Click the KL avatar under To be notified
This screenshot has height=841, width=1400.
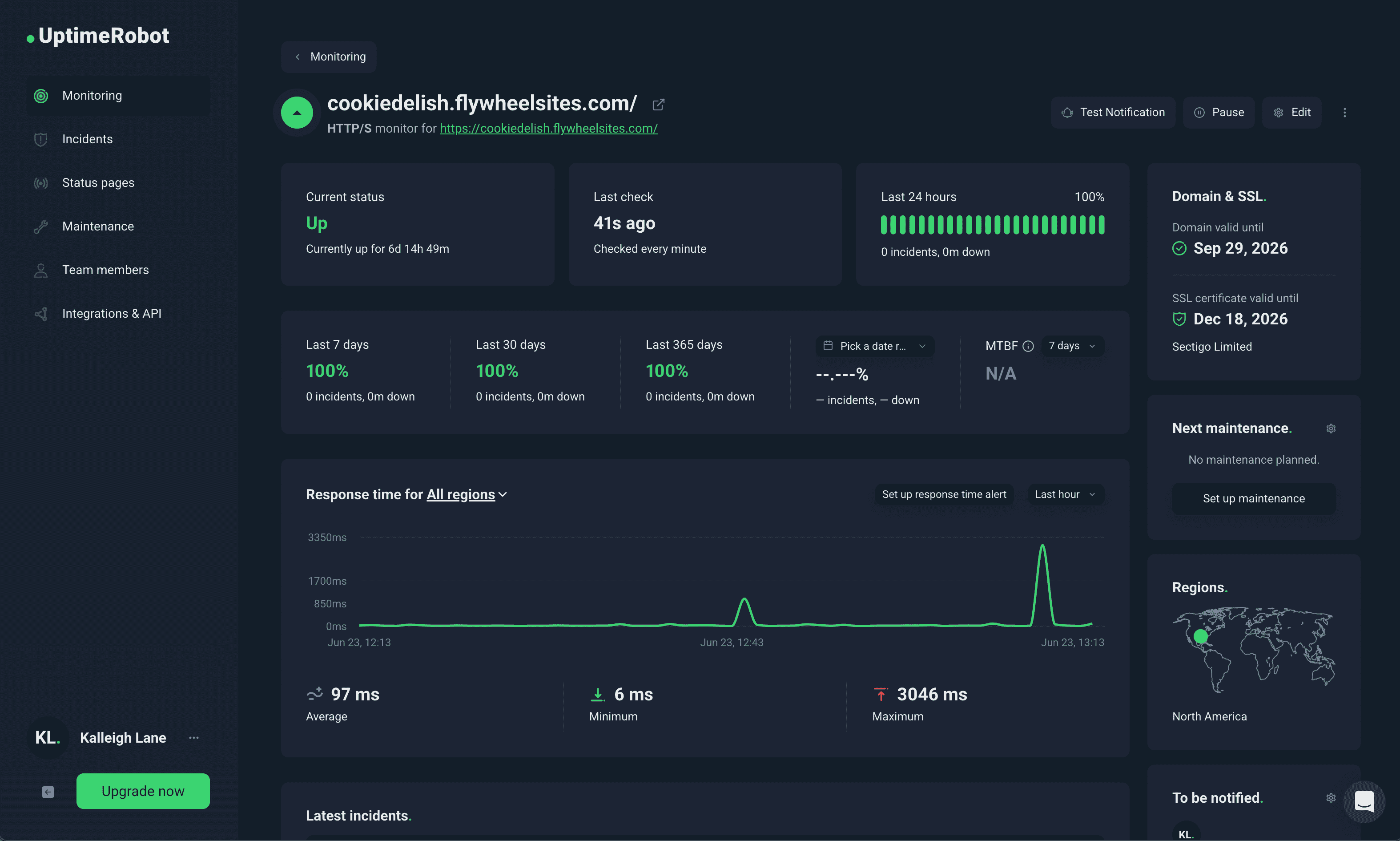1186,832
